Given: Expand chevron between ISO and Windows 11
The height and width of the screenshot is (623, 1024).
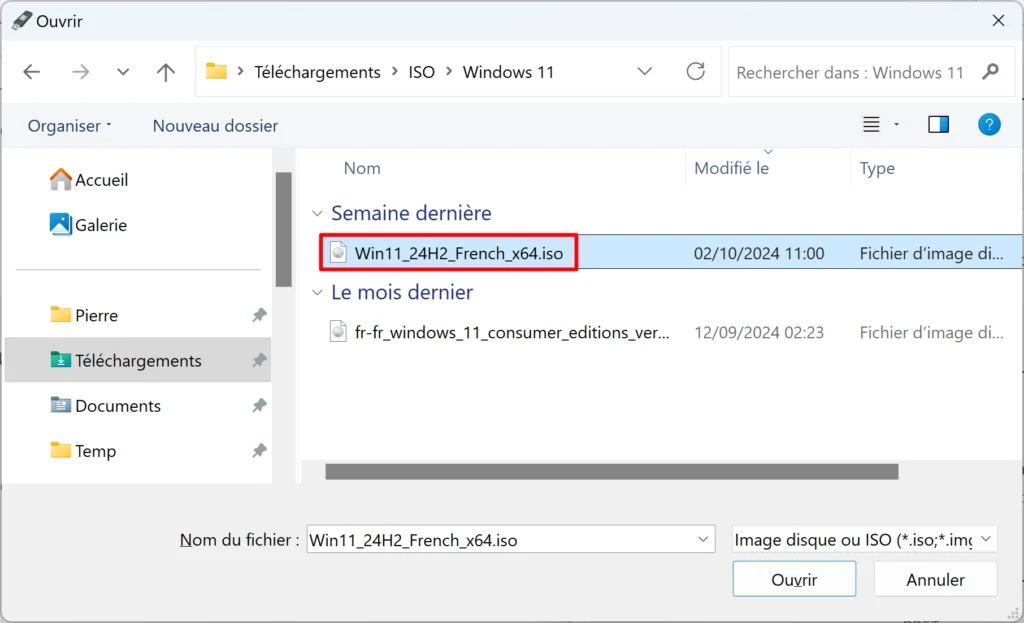Looking at the screenshot, I should [449, 71].
